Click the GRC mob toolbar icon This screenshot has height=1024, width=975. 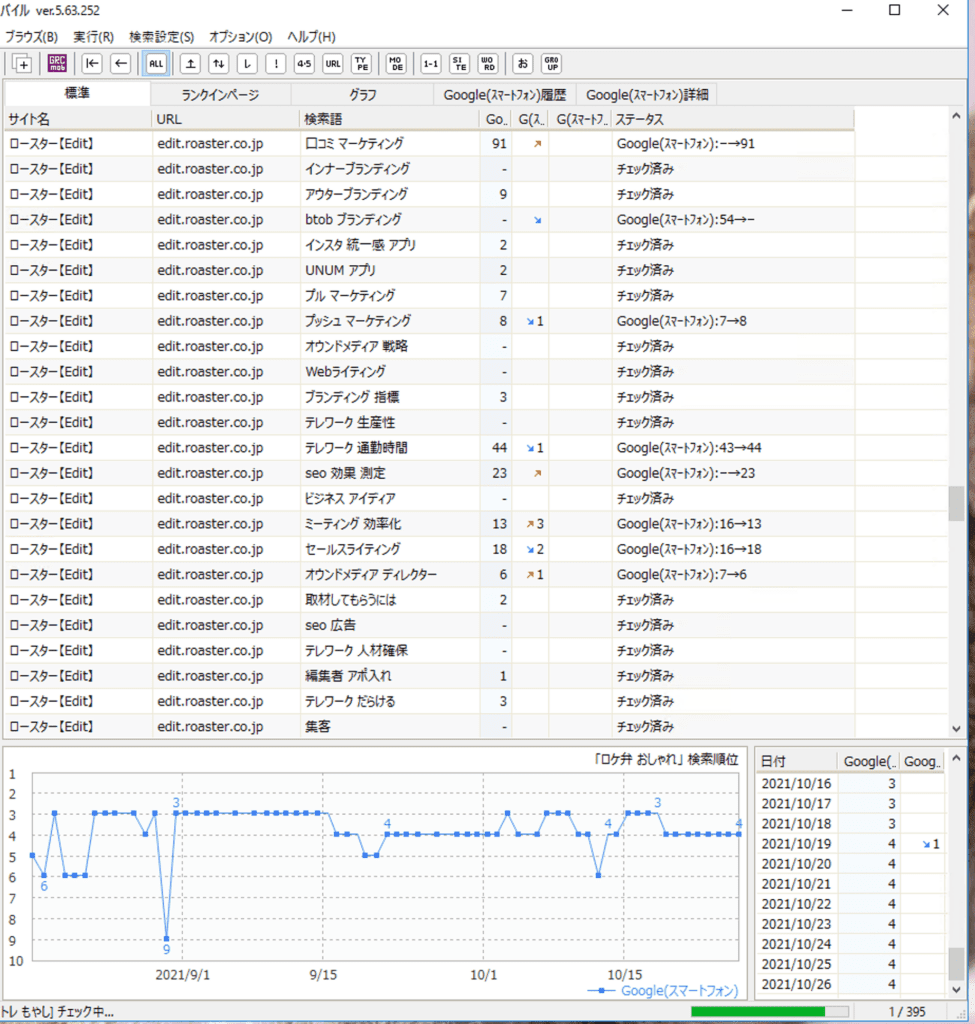click(56, 63)
